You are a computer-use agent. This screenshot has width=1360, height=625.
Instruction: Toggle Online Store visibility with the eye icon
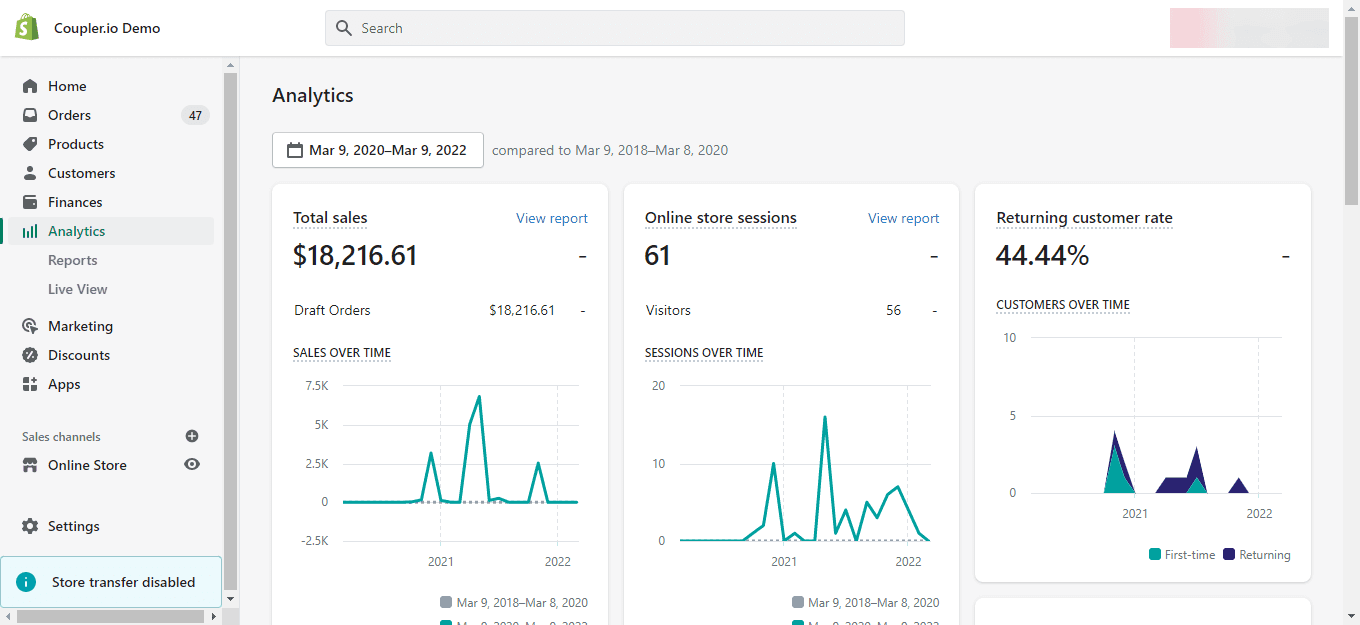pos(191,464)
